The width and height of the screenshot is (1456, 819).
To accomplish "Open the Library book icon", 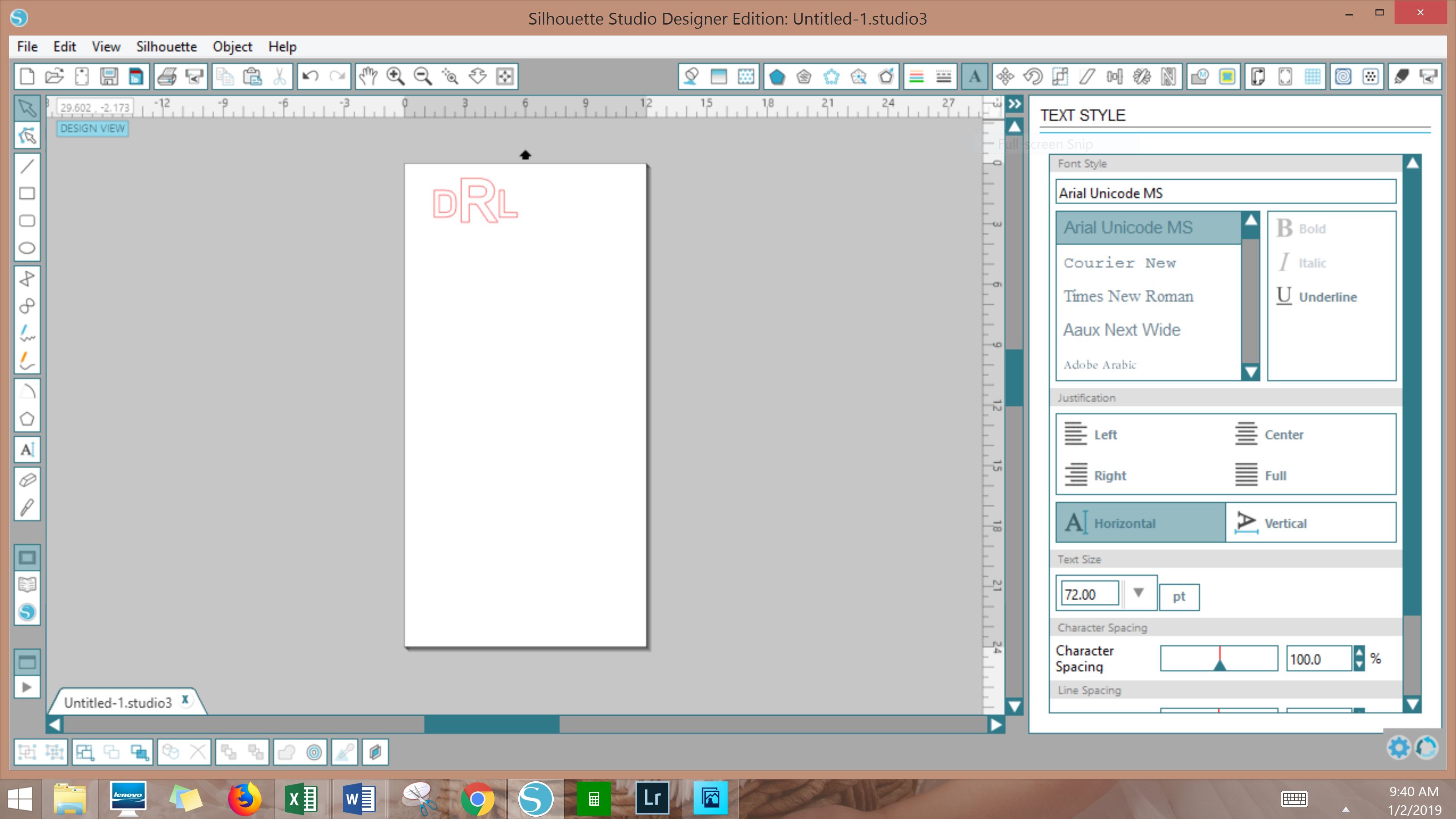I will click(26, 585).
